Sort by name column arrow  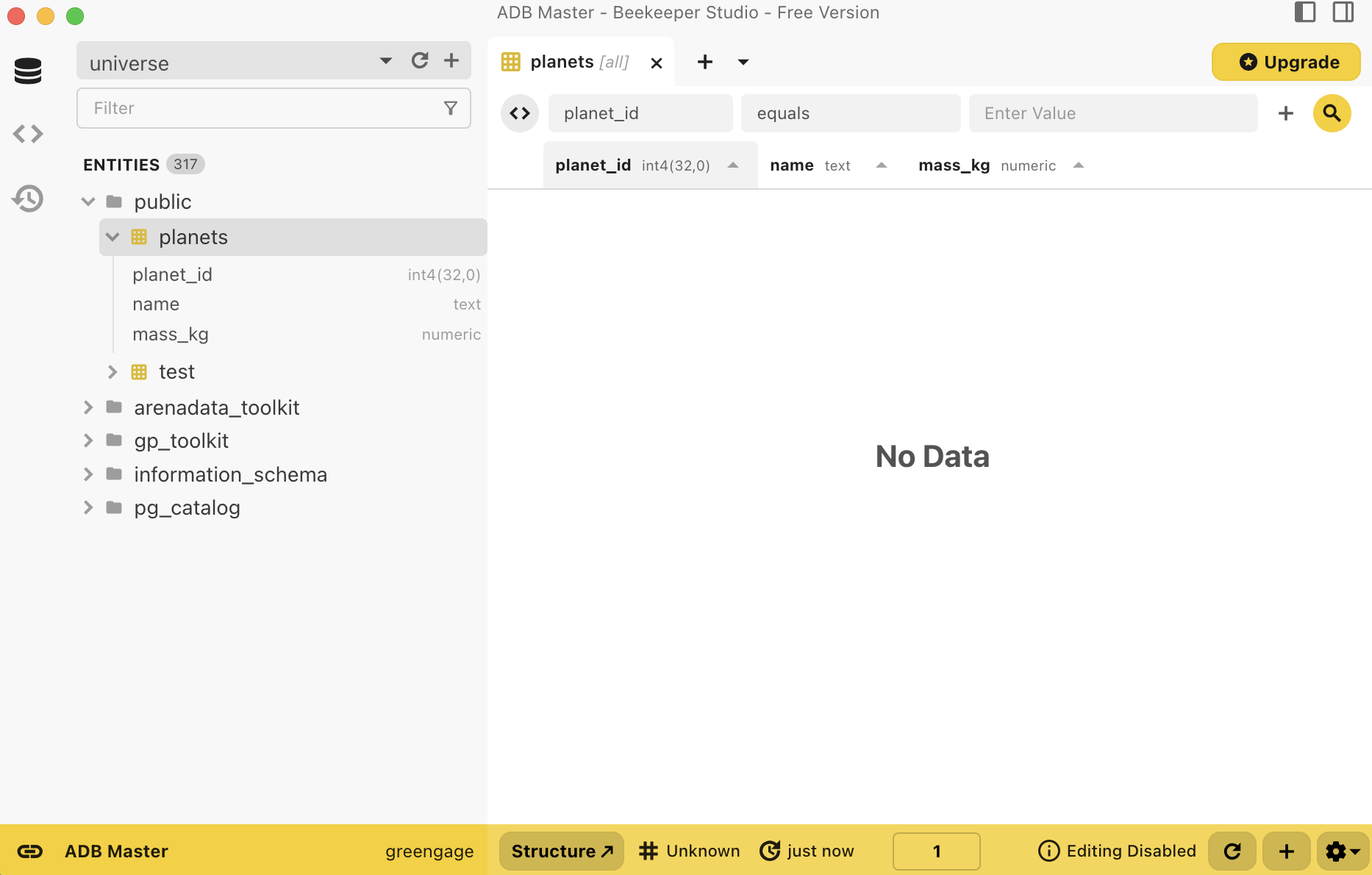coord(882,165)
